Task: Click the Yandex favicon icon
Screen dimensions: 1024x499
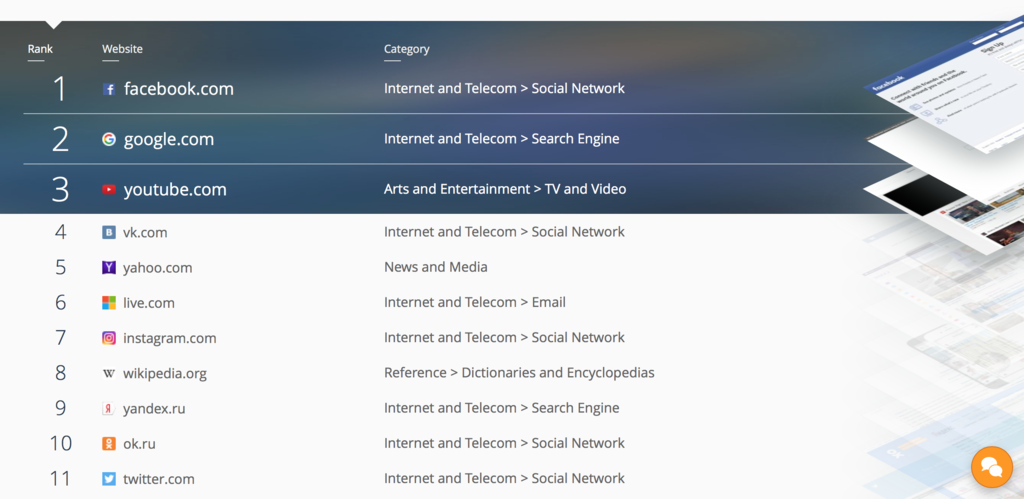Action: click(x=109, y=409)
